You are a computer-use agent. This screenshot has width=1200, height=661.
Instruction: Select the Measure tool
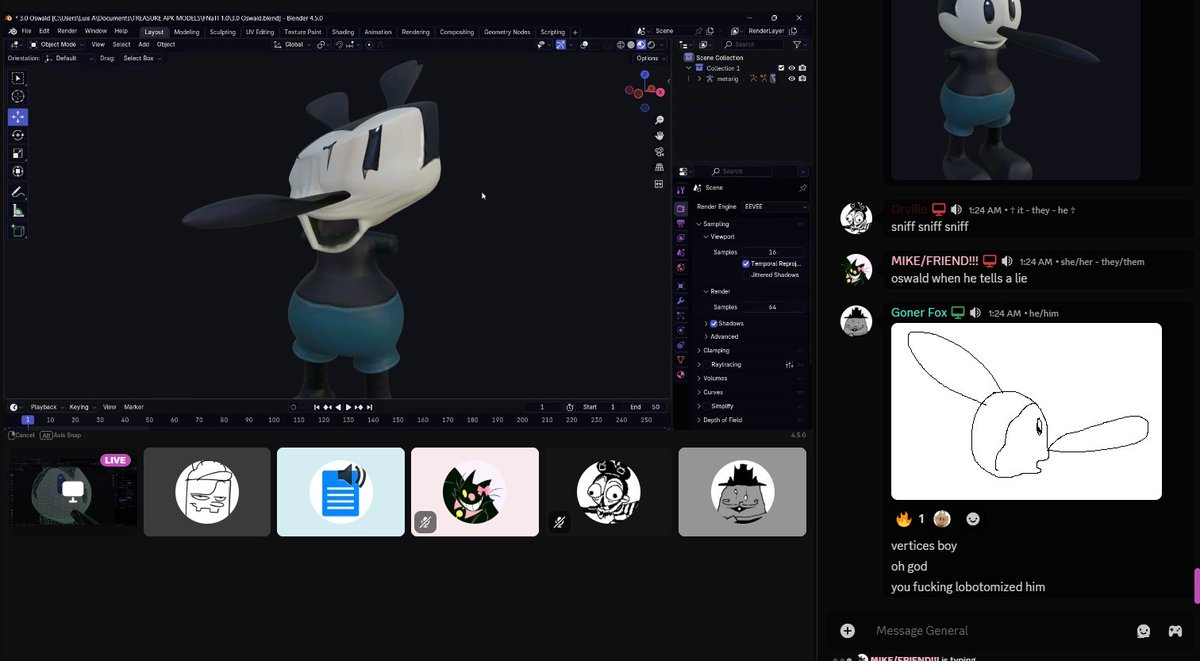18,211
